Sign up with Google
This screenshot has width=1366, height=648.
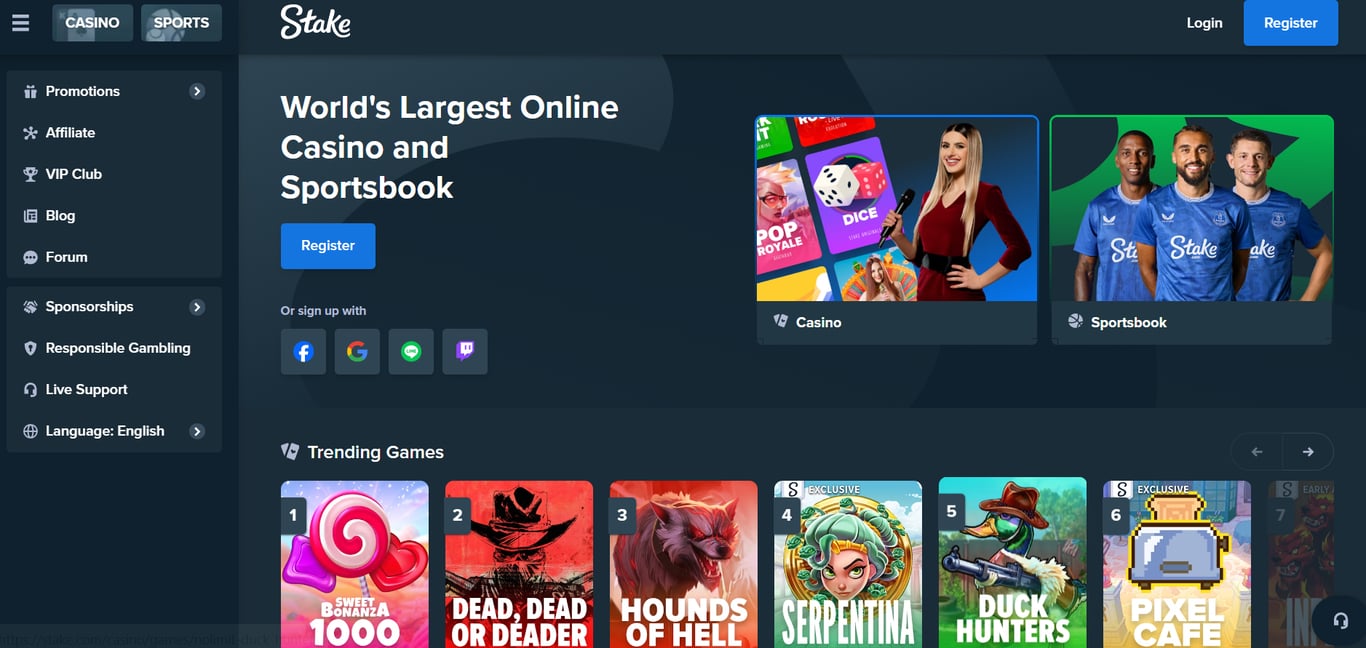pyautogui.click(x=357, y=351)
